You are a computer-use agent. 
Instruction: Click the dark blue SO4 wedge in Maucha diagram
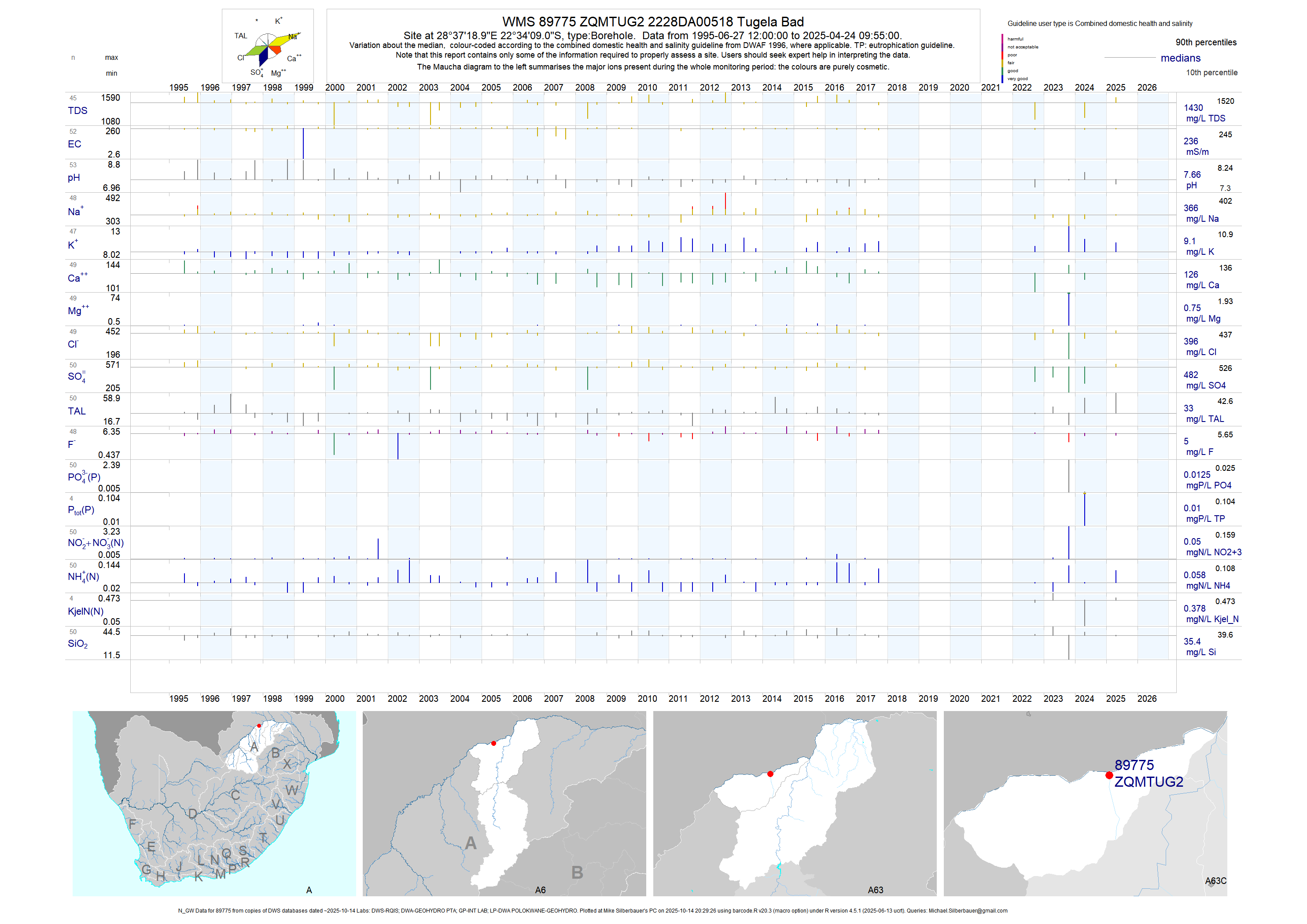click(264, 56)
